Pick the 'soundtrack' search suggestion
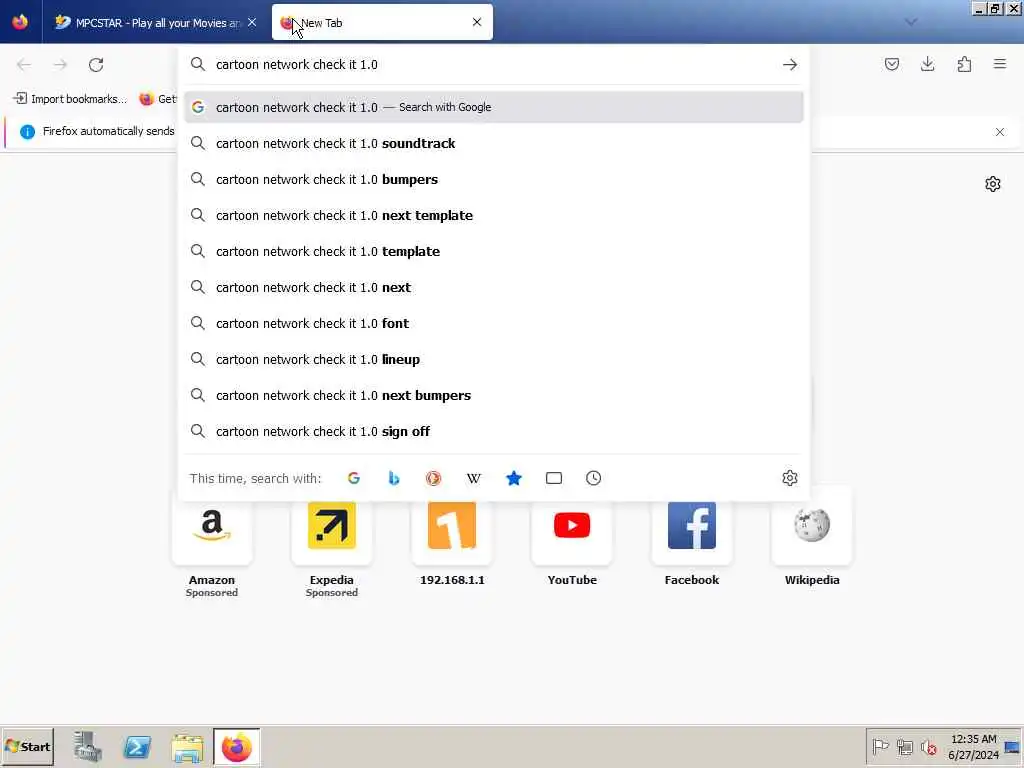 (494, 143)
